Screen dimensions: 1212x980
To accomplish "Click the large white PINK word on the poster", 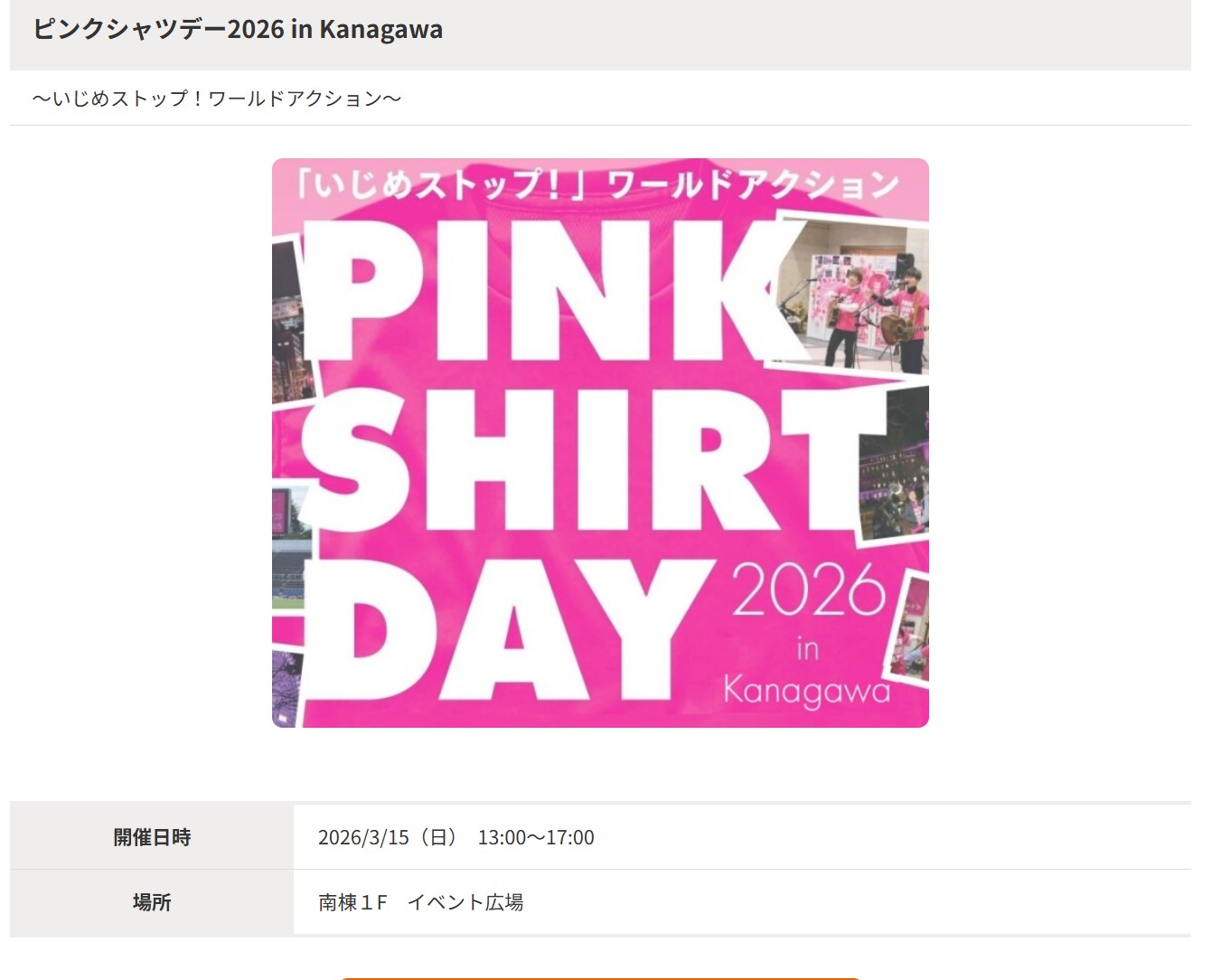I will (x=542, y=291).
